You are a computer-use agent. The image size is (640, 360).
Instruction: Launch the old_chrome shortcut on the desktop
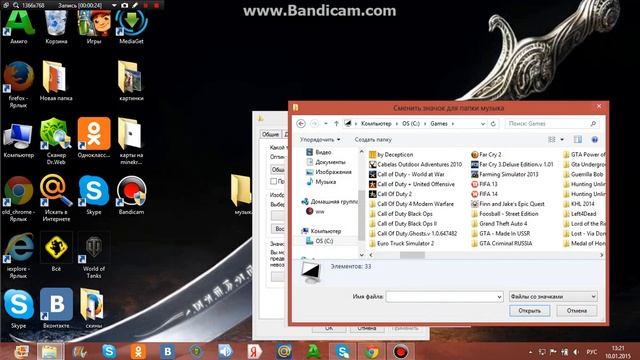click(18, 198)
